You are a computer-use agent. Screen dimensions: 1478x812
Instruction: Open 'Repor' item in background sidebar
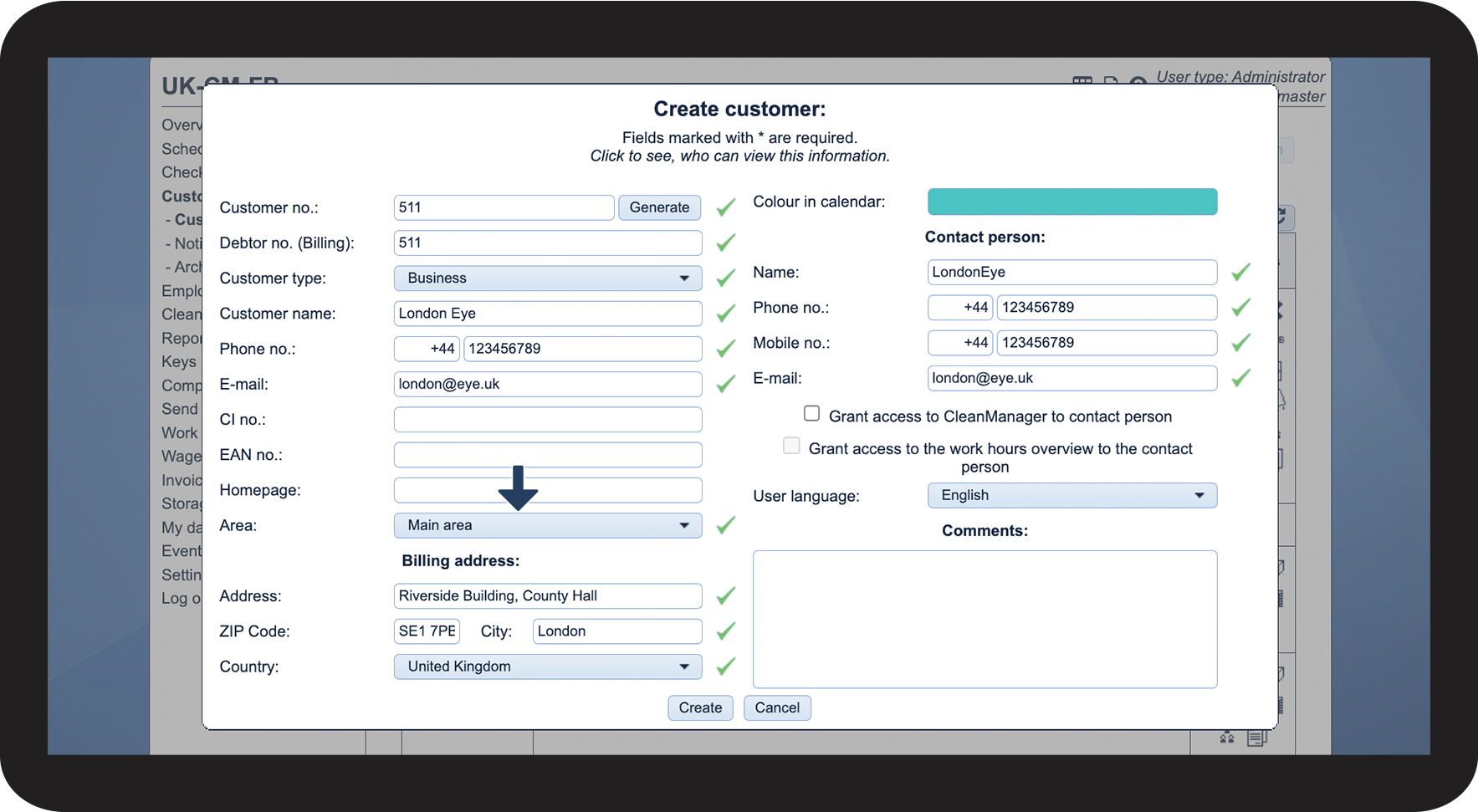[x=182, y=338]
